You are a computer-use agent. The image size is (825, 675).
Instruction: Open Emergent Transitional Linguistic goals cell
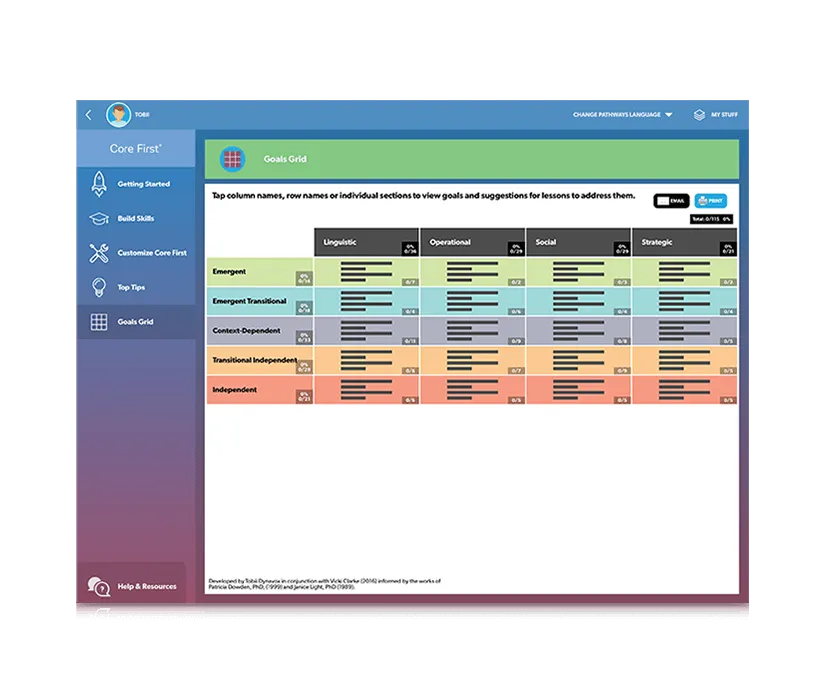coord(367,301)
